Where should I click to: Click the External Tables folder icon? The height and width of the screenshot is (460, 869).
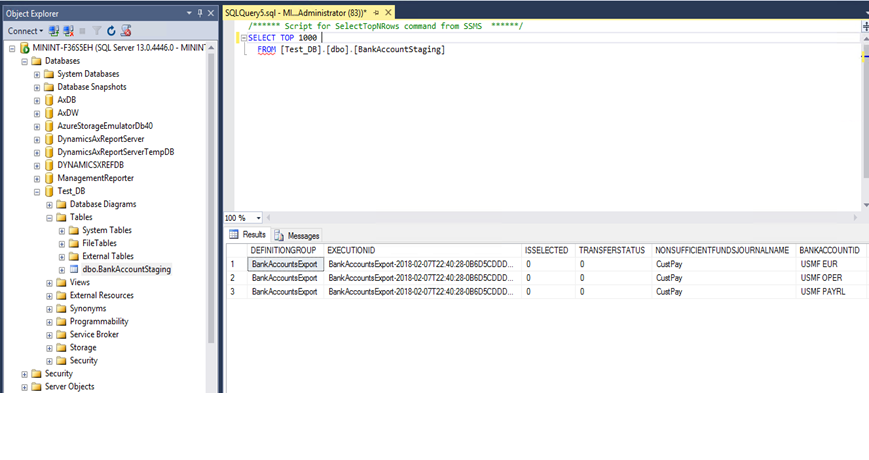pyautogui.click(x=74, y=256)
